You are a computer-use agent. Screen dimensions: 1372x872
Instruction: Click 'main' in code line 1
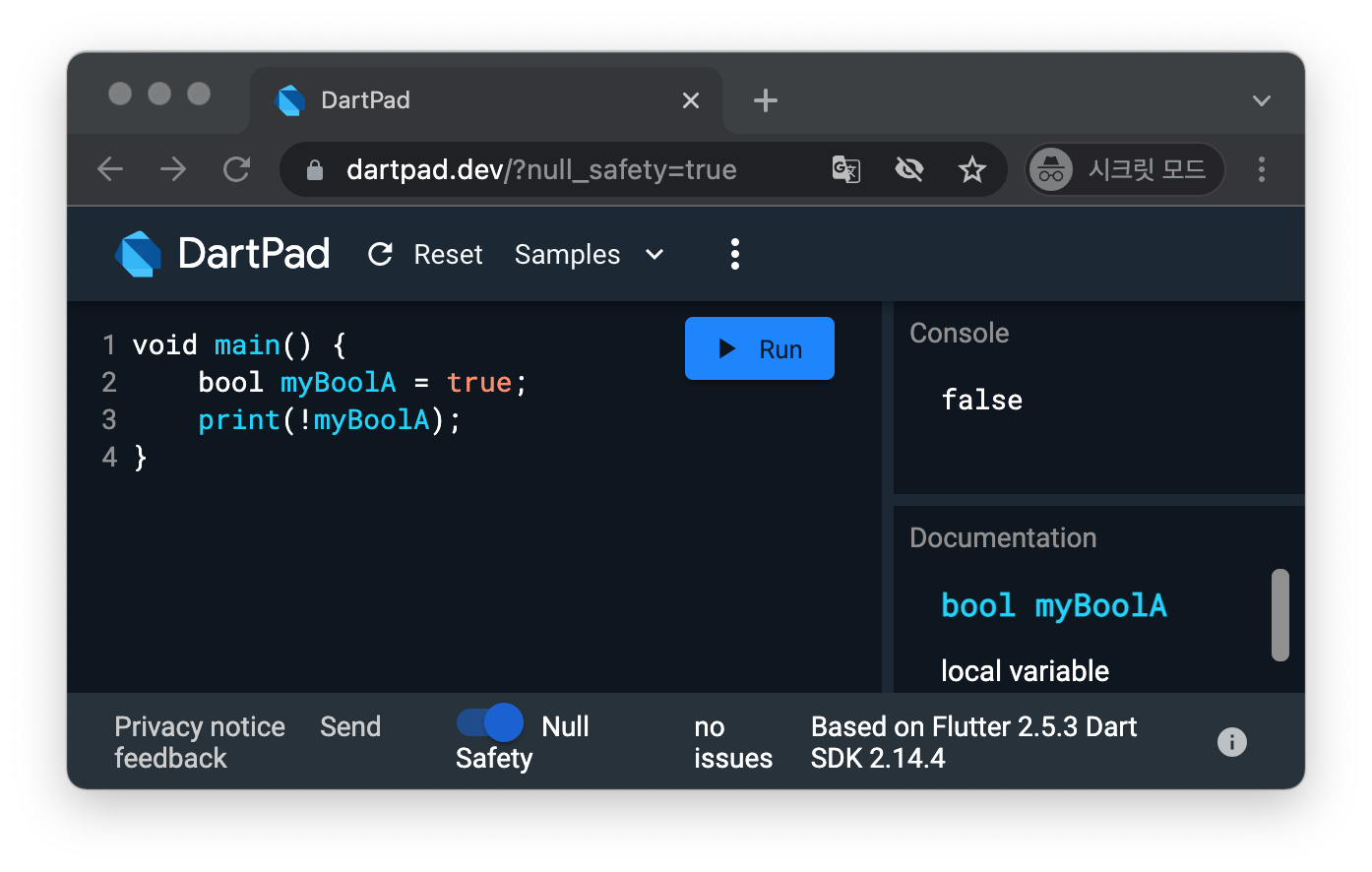click(247, 344)
